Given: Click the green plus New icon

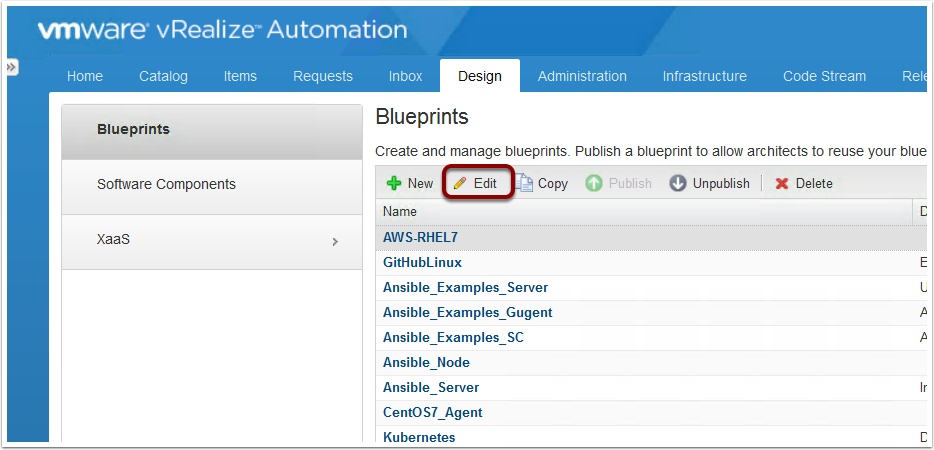Looking at the screenshot, I should [x=394, y=183].
